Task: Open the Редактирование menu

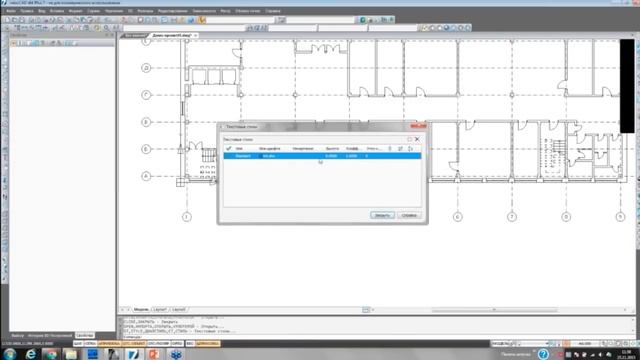Action: point(173,11)
